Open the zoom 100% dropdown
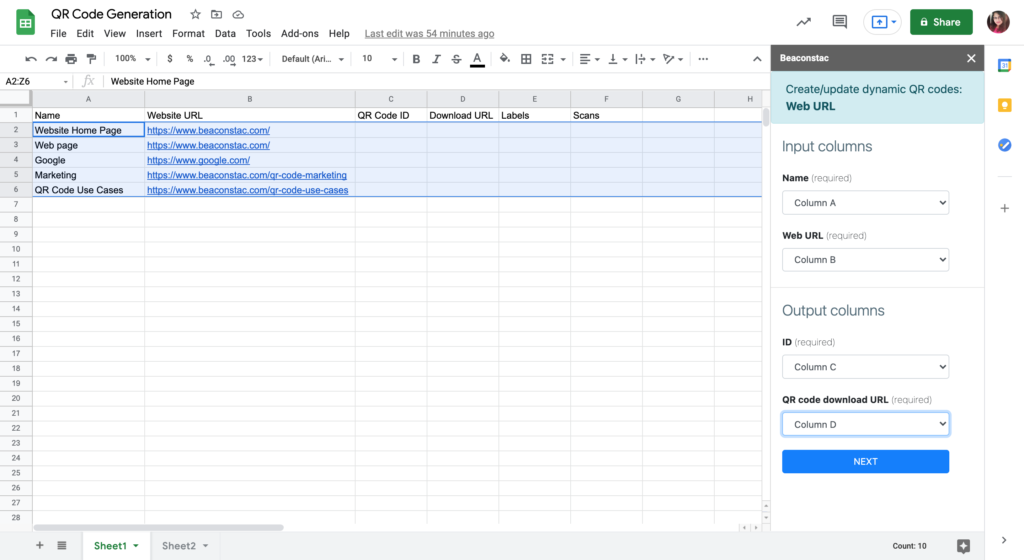Viewport: 1024px width, 560px height. point(133,59)
